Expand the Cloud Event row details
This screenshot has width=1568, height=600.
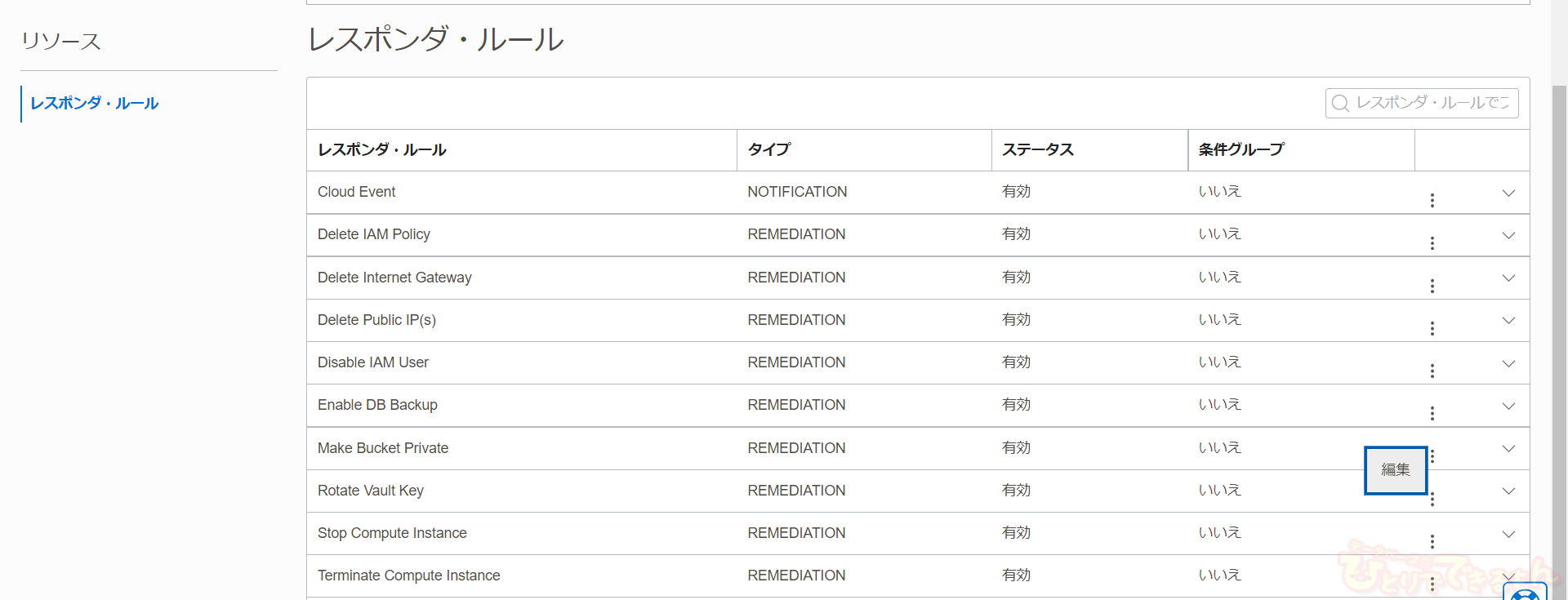1508,193
